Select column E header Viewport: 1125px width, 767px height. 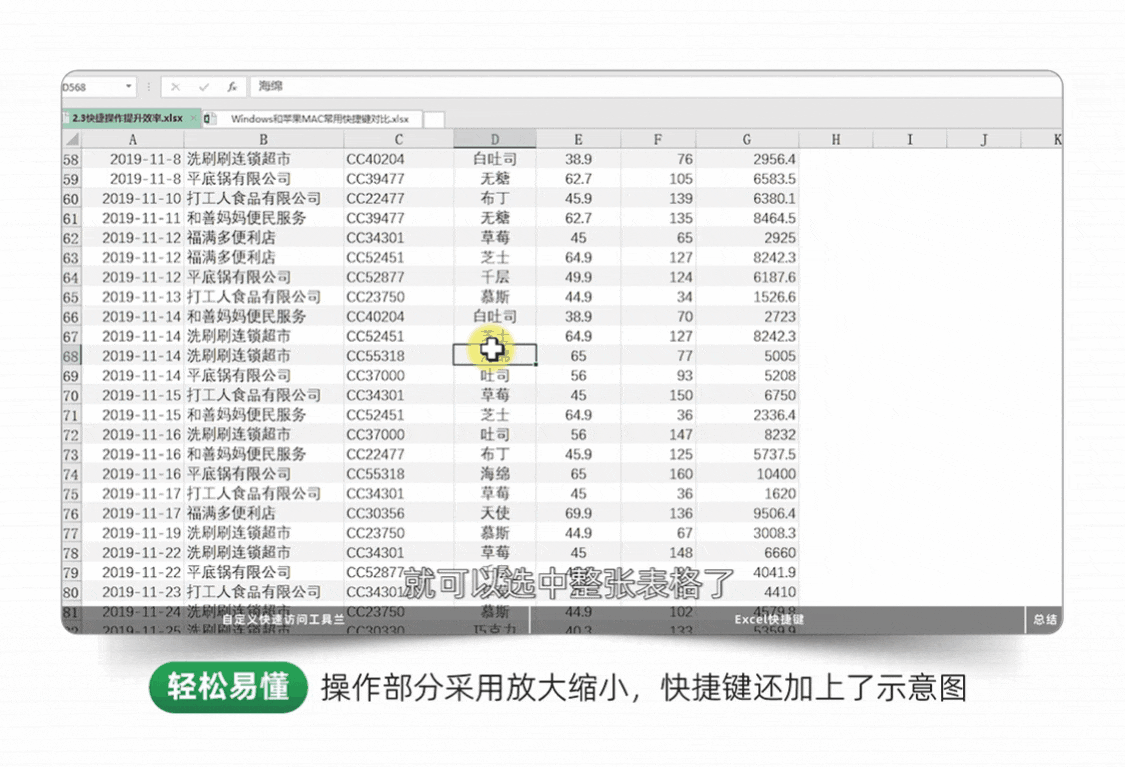[x=578, y=139]
